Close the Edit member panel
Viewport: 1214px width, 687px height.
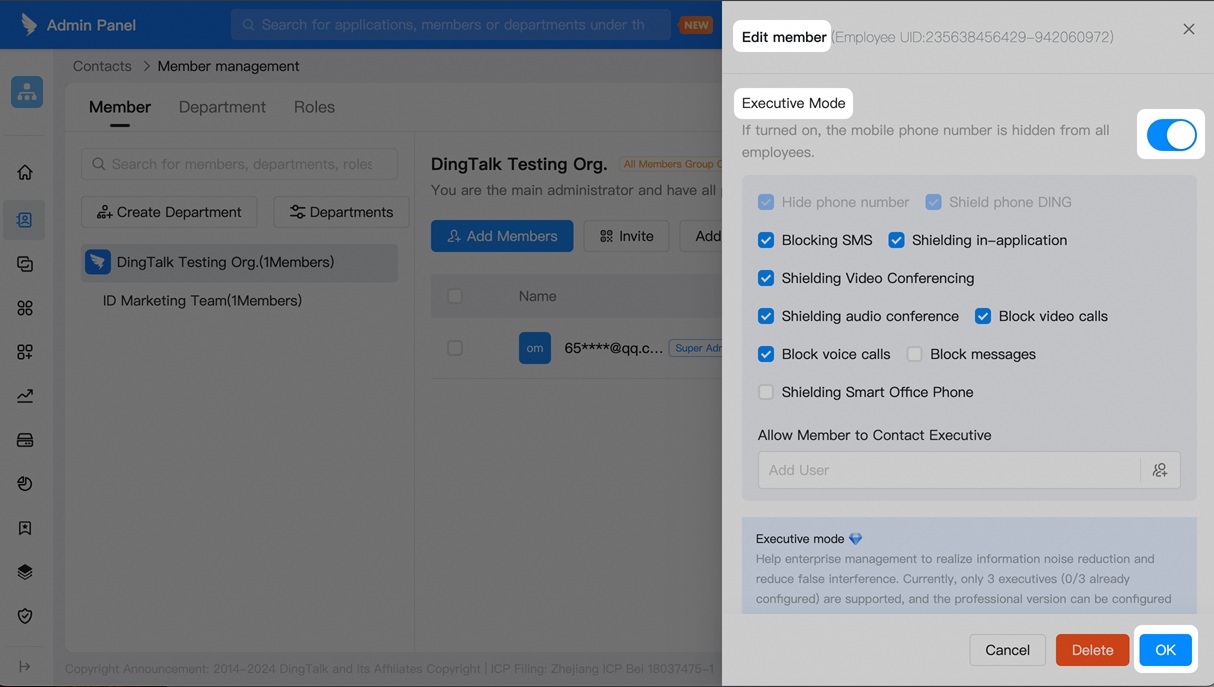(1189, 30)
